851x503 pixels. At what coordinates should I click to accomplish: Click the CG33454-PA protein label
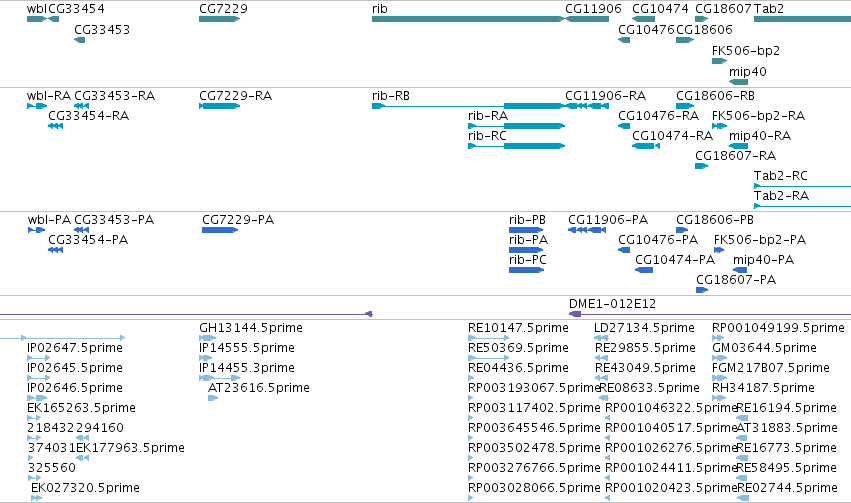pyautogui.click(x=88, y=240)
